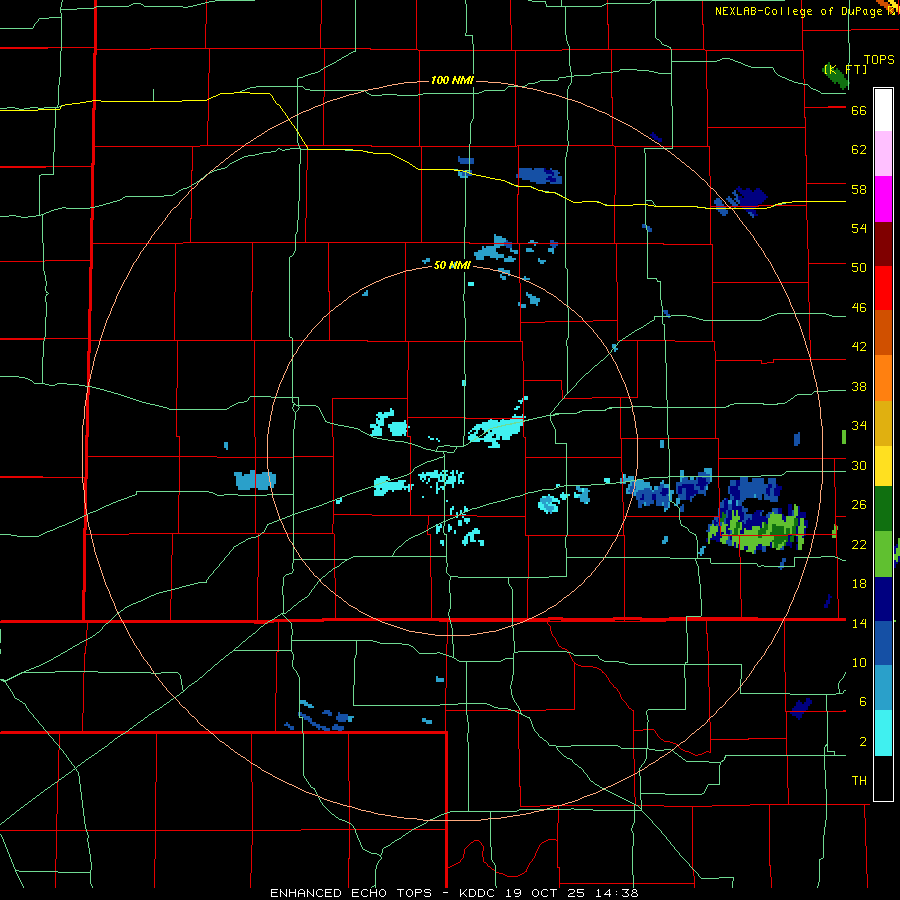The width and height of the screenshot is (900, 900).
Task: Click the legend value 66
Action: (859, 111)
